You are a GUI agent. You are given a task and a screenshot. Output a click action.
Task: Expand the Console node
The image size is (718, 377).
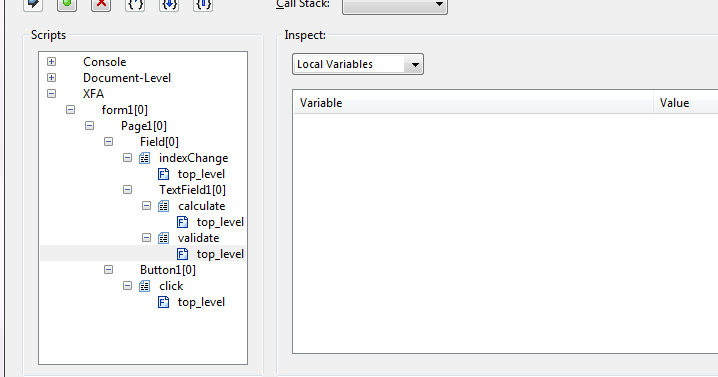click(x=51, y=62)
